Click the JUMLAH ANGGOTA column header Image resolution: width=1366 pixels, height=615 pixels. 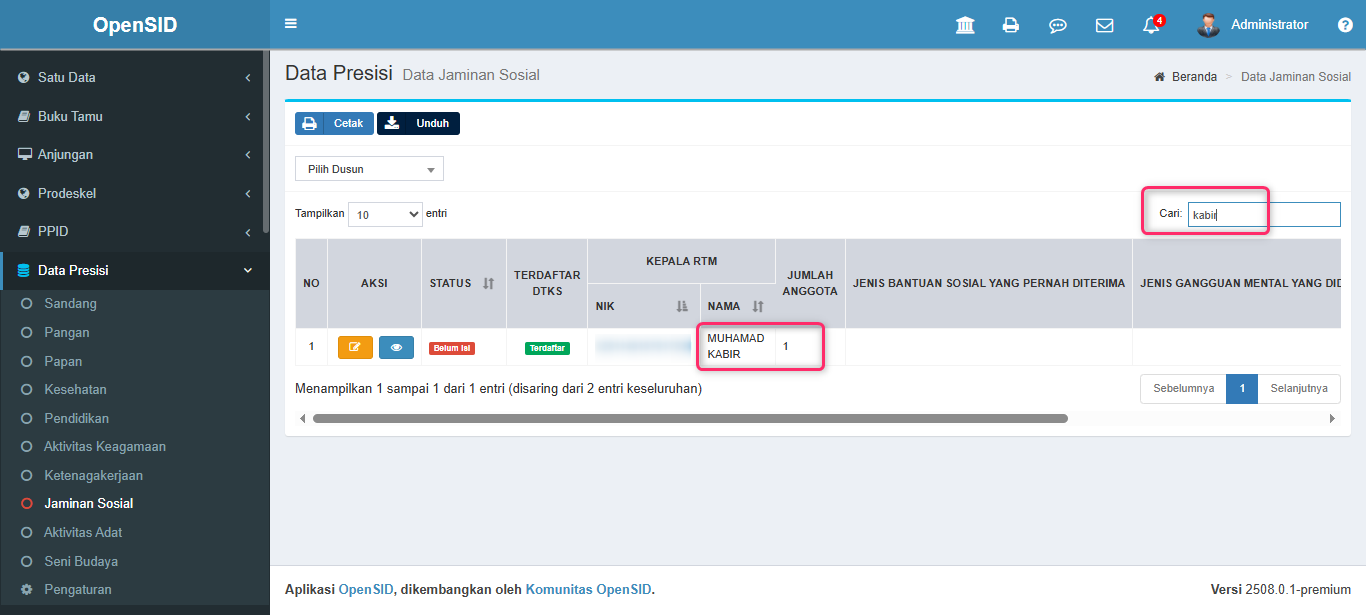tap(810, 283)
